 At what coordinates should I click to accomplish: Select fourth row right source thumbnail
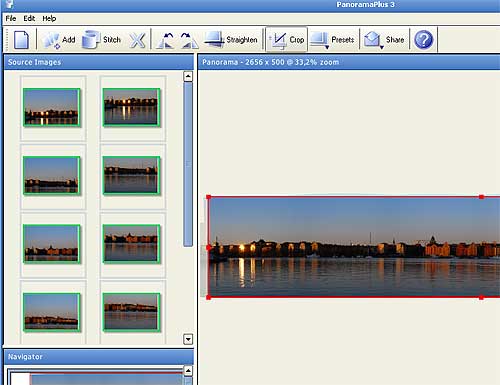131,312
